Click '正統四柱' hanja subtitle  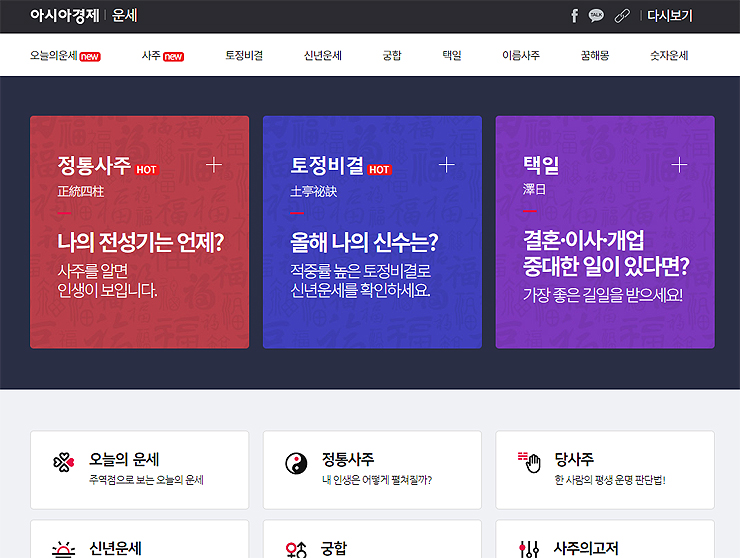(x=81, y=192)
